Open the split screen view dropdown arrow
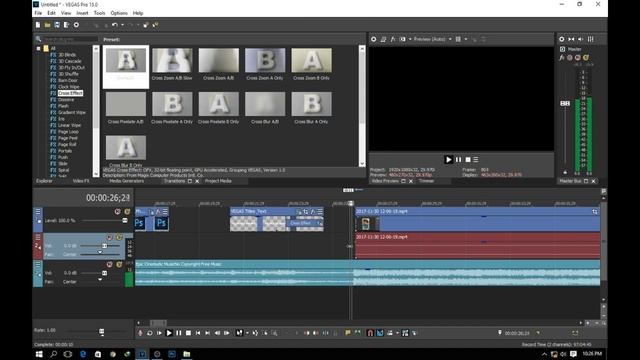This screenshot has height=360, width=640. pos(409,39)
